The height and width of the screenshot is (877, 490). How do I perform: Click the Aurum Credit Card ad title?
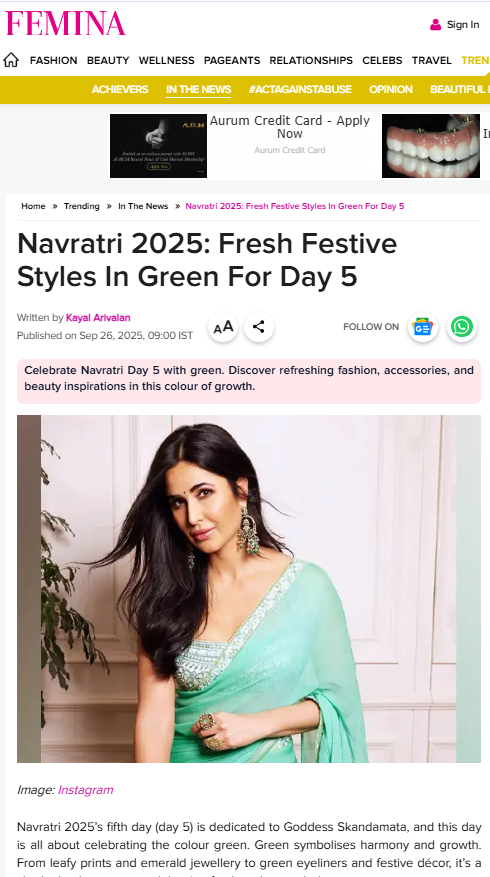coord(290,127)
